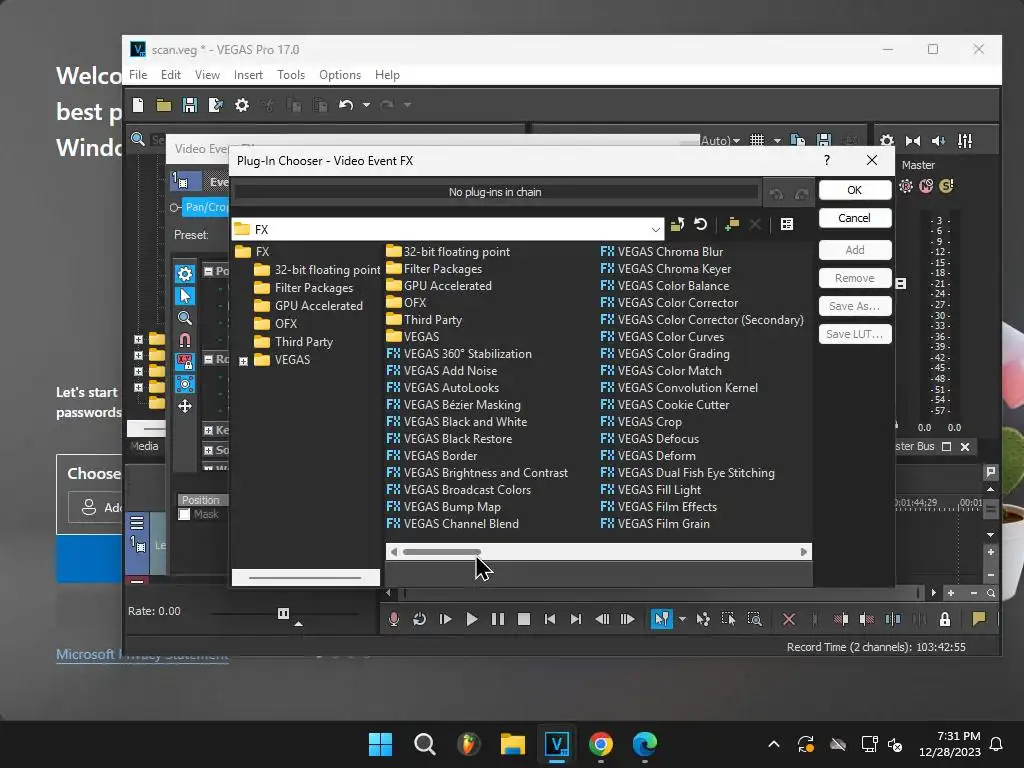Open the edit tool dropdown arrow
Image resolution: width=1024 pixels, height=768 pixels.
click(682, 619)
